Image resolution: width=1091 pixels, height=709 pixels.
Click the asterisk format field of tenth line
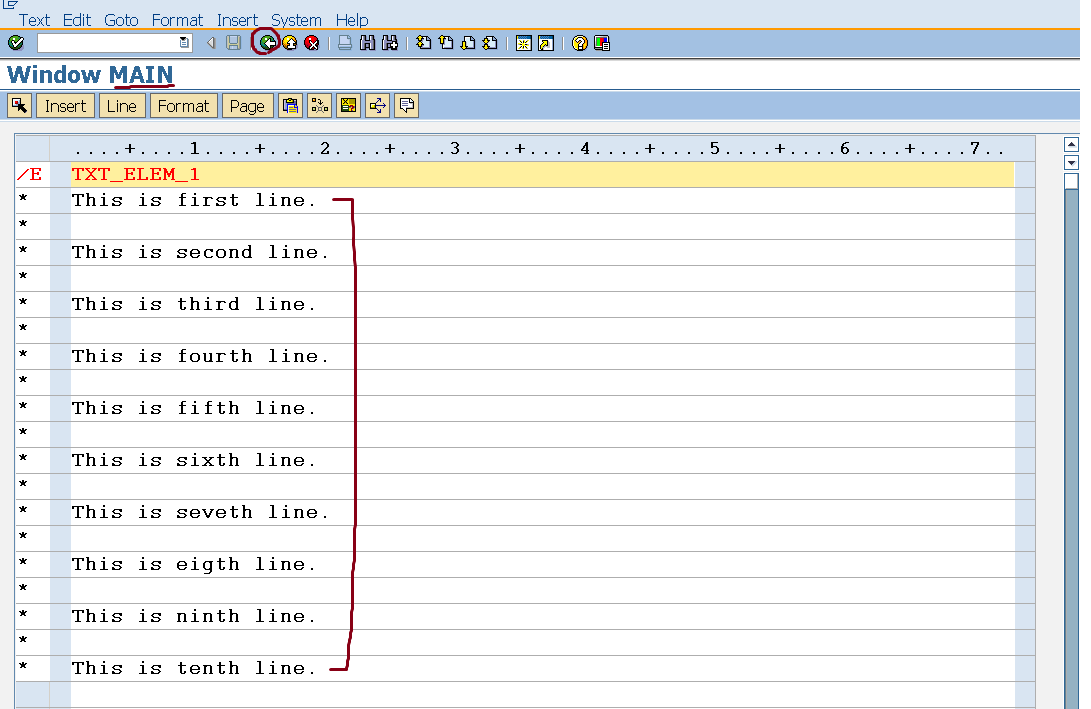point(32,668)
